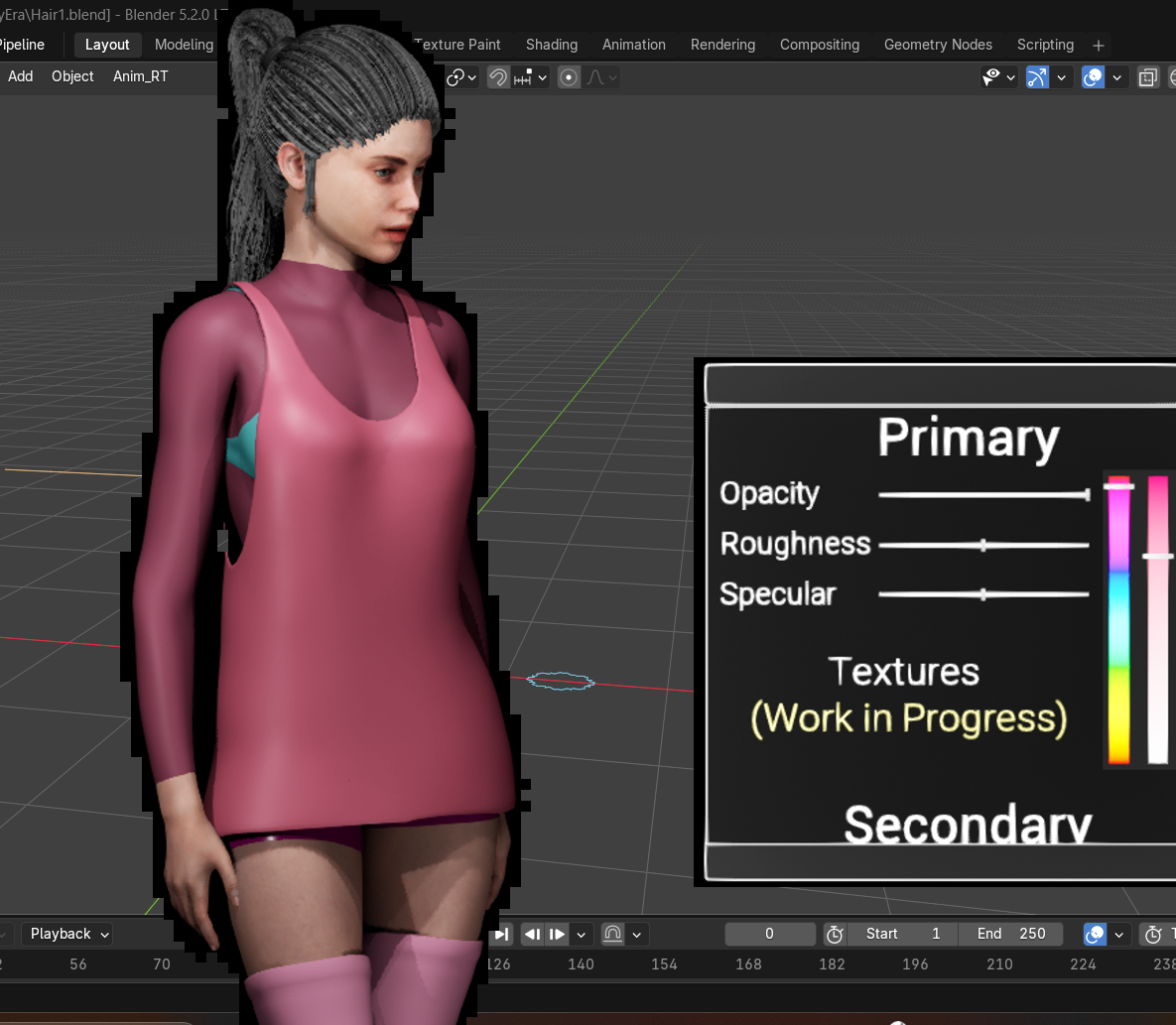Toggle proportional editing circle icon
This screenshot has height=1025, width=1176.
(570, 77)
